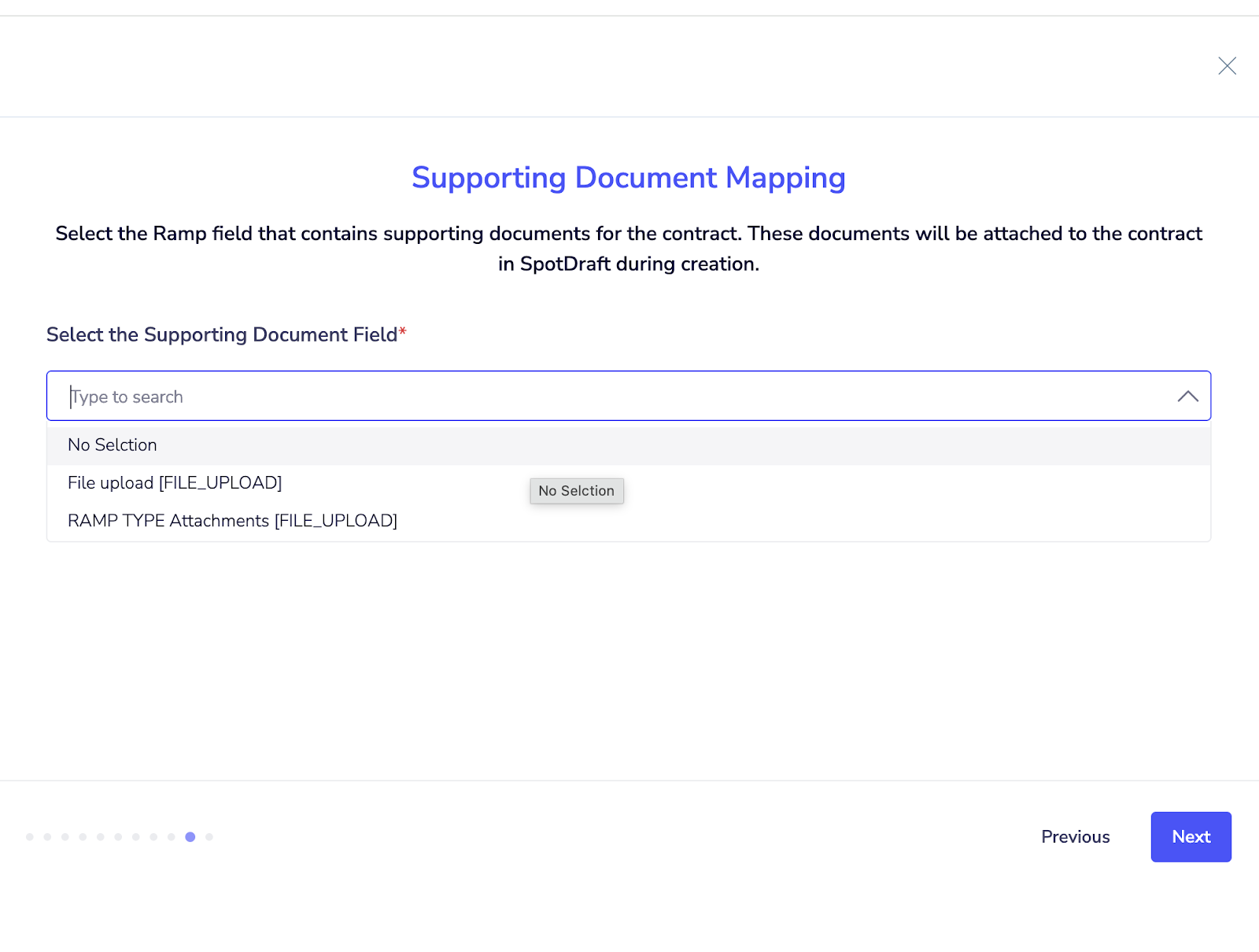The width and height of the screenshot is (1259, 952).
Task: Select the ninth step dot
Action: click(172, 837)
